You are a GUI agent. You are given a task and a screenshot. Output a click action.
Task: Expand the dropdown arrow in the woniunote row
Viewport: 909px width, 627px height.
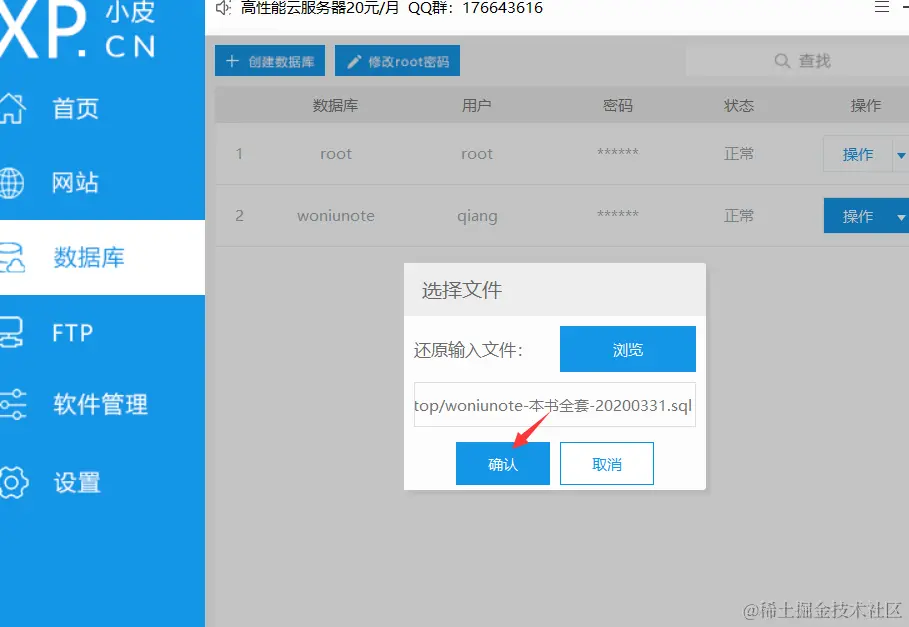coord(901,217)
